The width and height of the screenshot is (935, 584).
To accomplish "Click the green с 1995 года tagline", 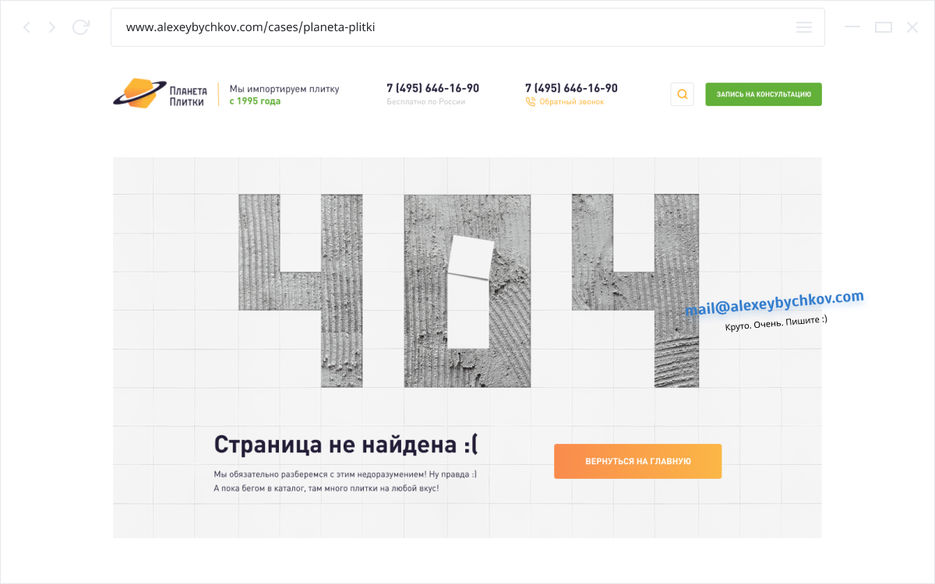I will [x=255, y=101].
